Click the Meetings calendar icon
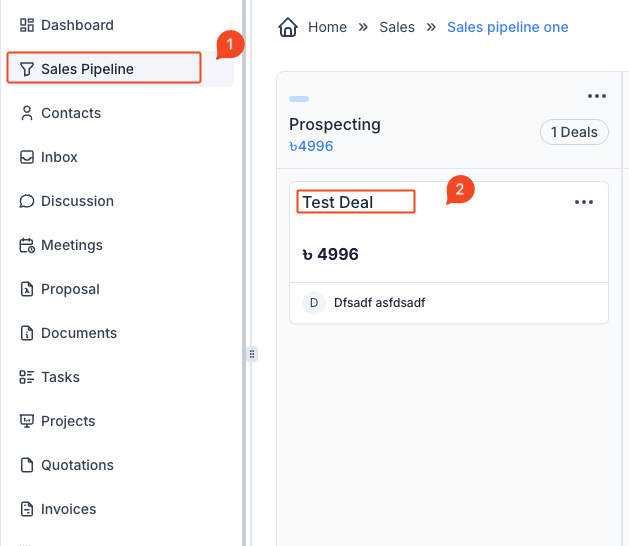 pos(27,245)
